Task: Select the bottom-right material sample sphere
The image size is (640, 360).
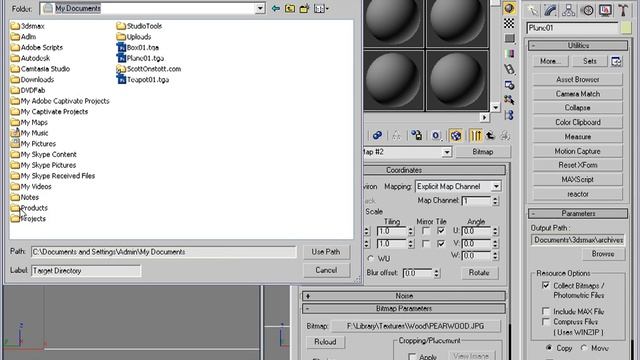Action: tap(457, 80)
